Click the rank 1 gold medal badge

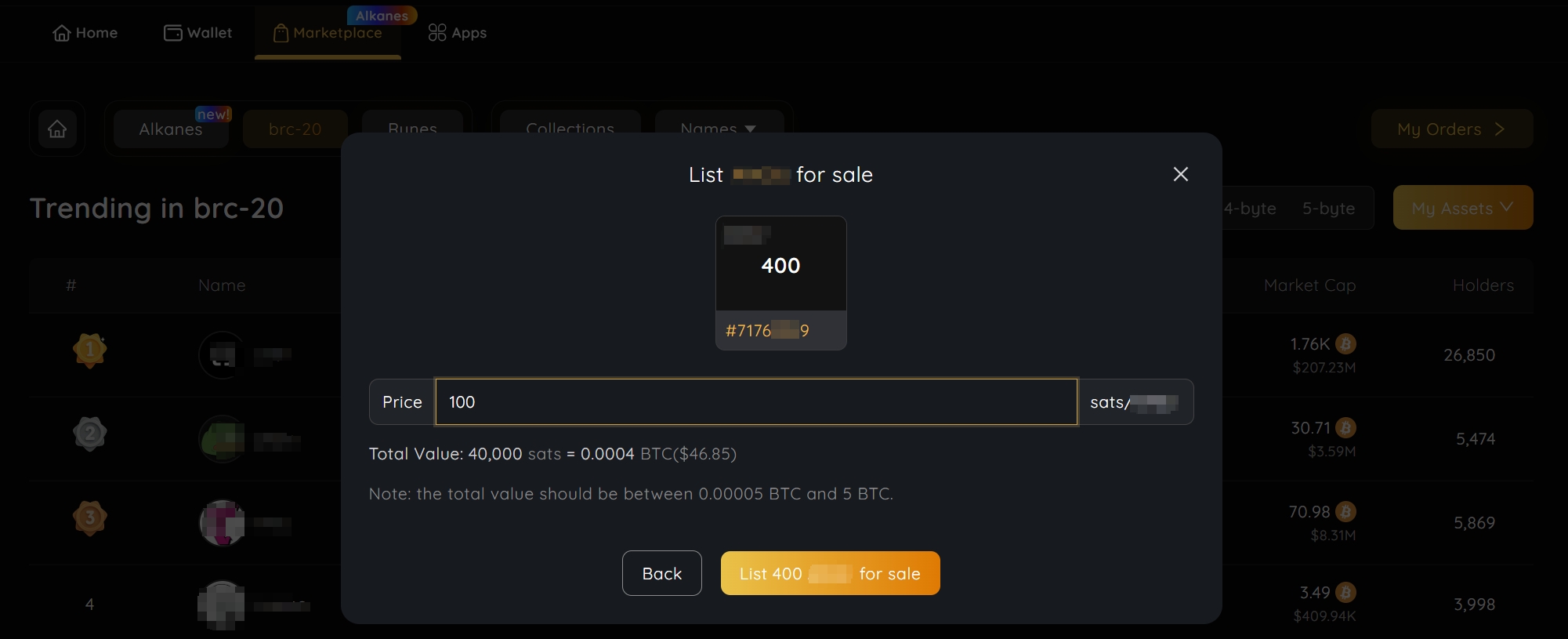point(89,350)
